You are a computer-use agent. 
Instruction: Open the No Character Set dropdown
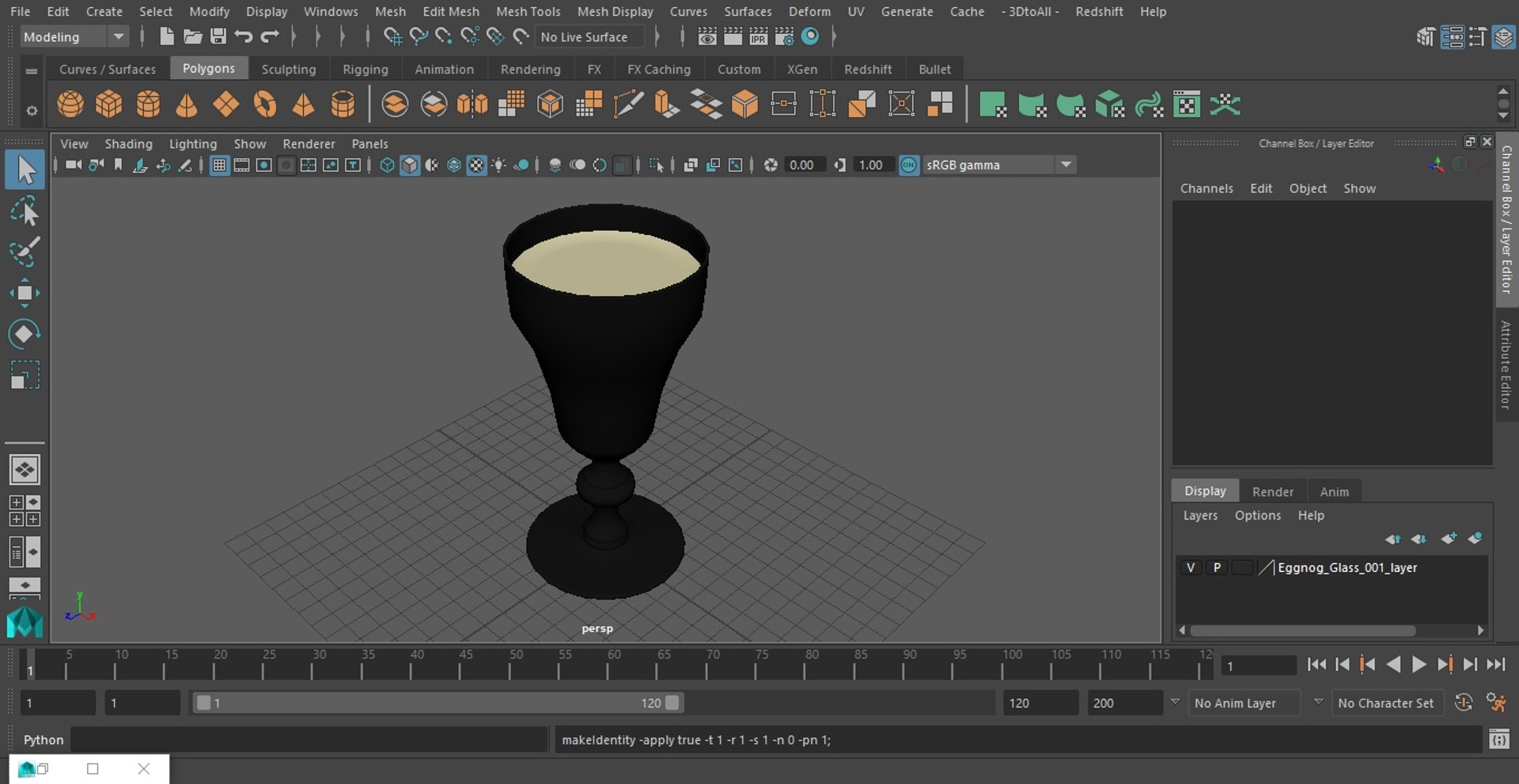tap(1387, 703)
